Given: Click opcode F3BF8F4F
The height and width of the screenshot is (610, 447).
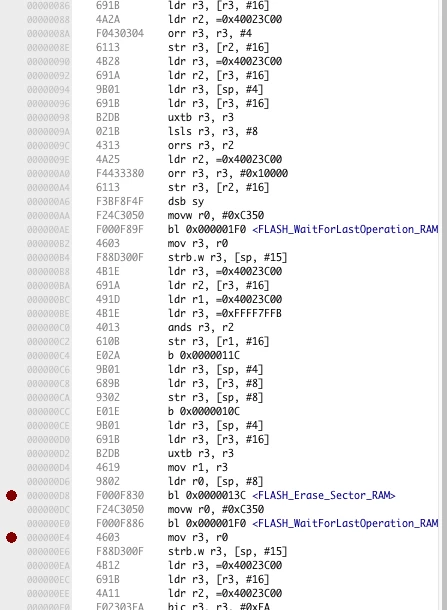Looking at the screenshot, I should click(x=120, y=202).
